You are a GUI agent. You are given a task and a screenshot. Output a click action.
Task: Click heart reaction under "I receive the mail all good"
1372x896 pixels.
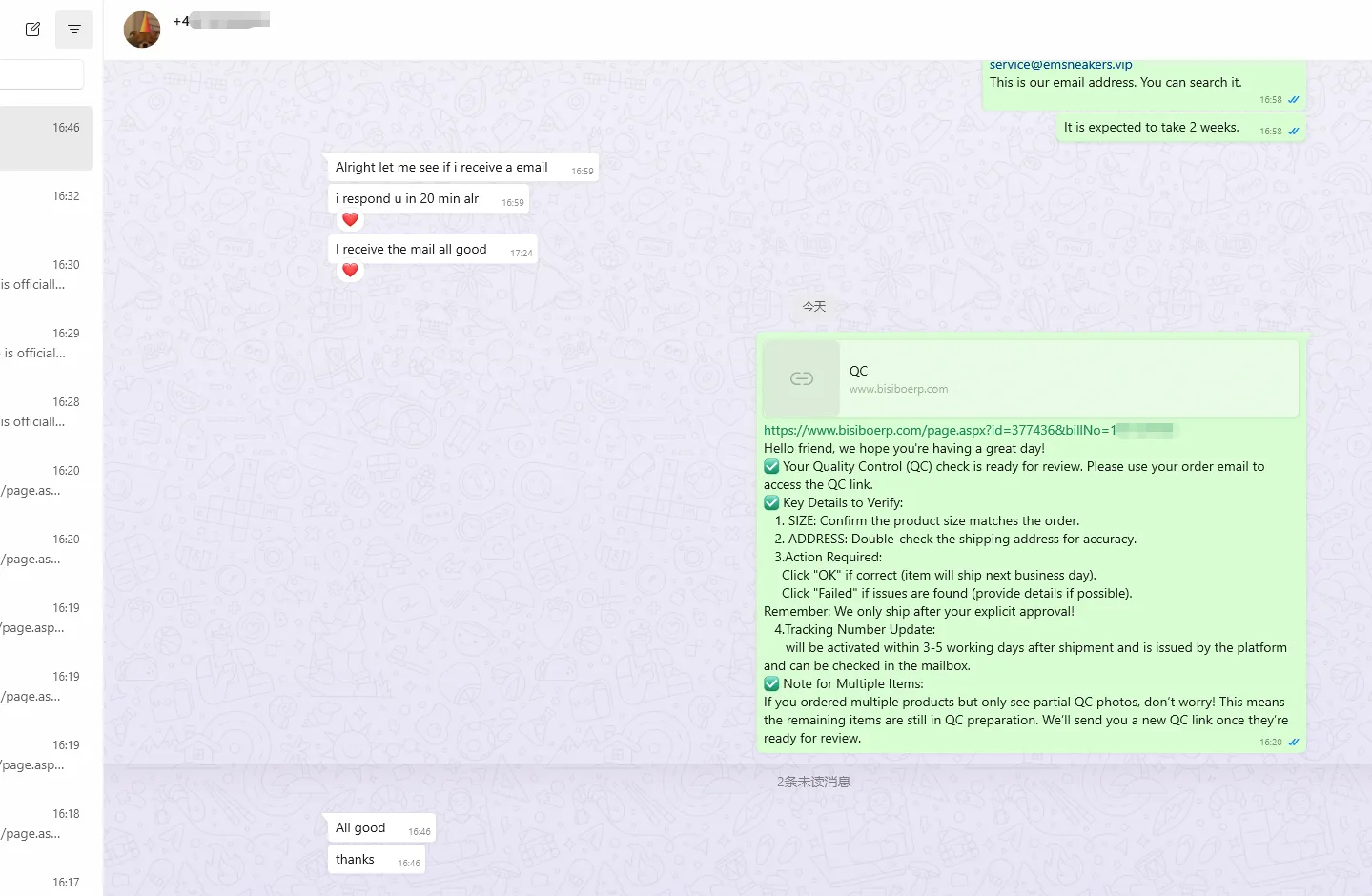point(350,271)
